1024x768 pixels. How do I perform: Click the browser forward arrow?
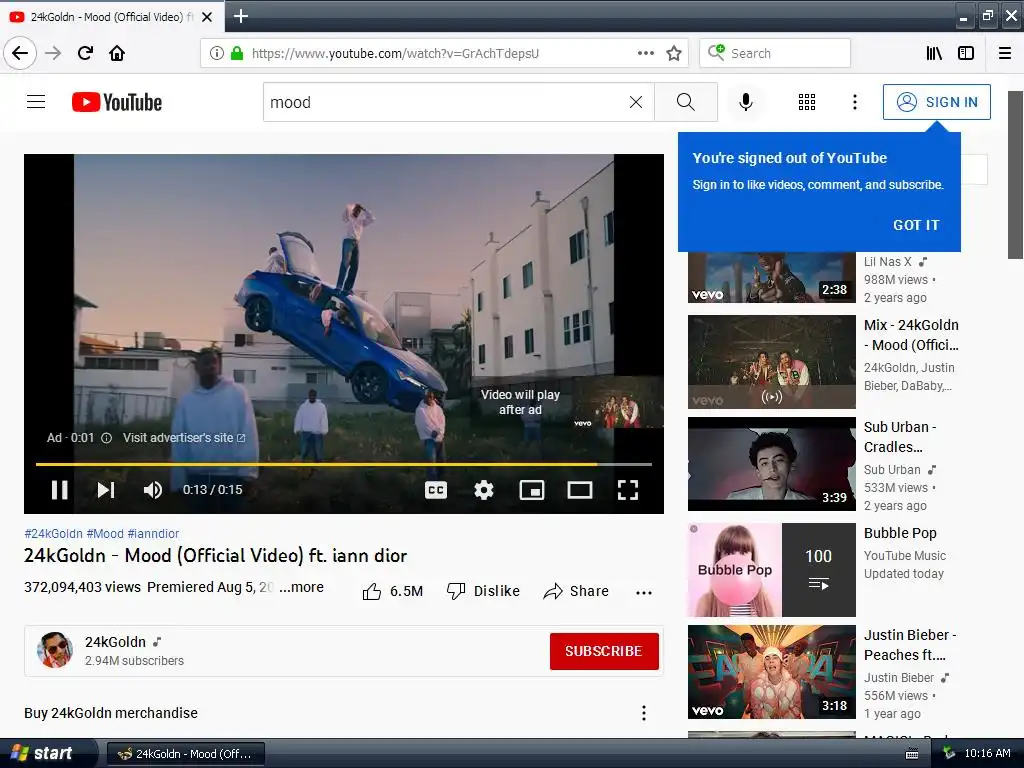coord(54,53)
